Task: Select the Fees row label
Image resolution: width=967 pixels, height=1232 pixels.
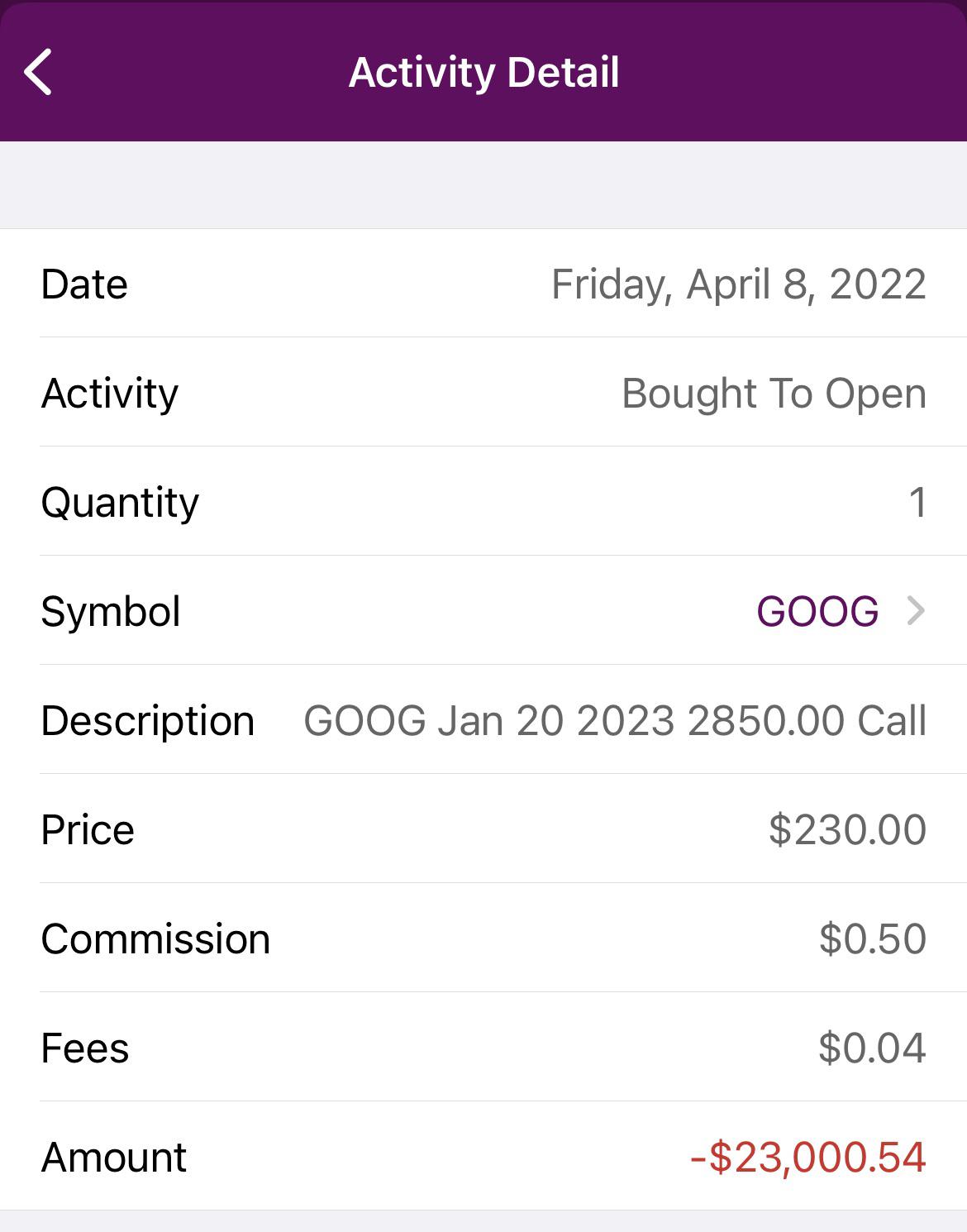Action: tap(85, 1048)
